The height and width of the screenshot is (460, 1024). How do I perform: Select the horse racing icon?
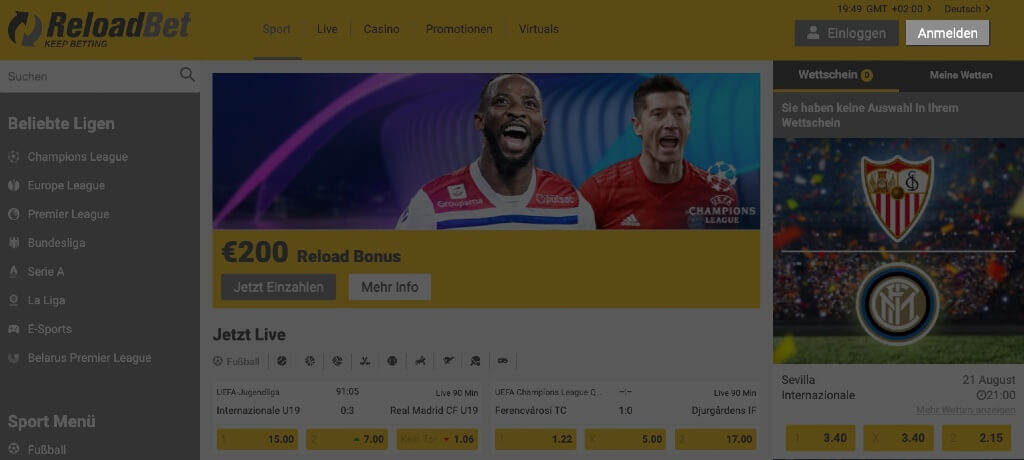pos(420,361)
